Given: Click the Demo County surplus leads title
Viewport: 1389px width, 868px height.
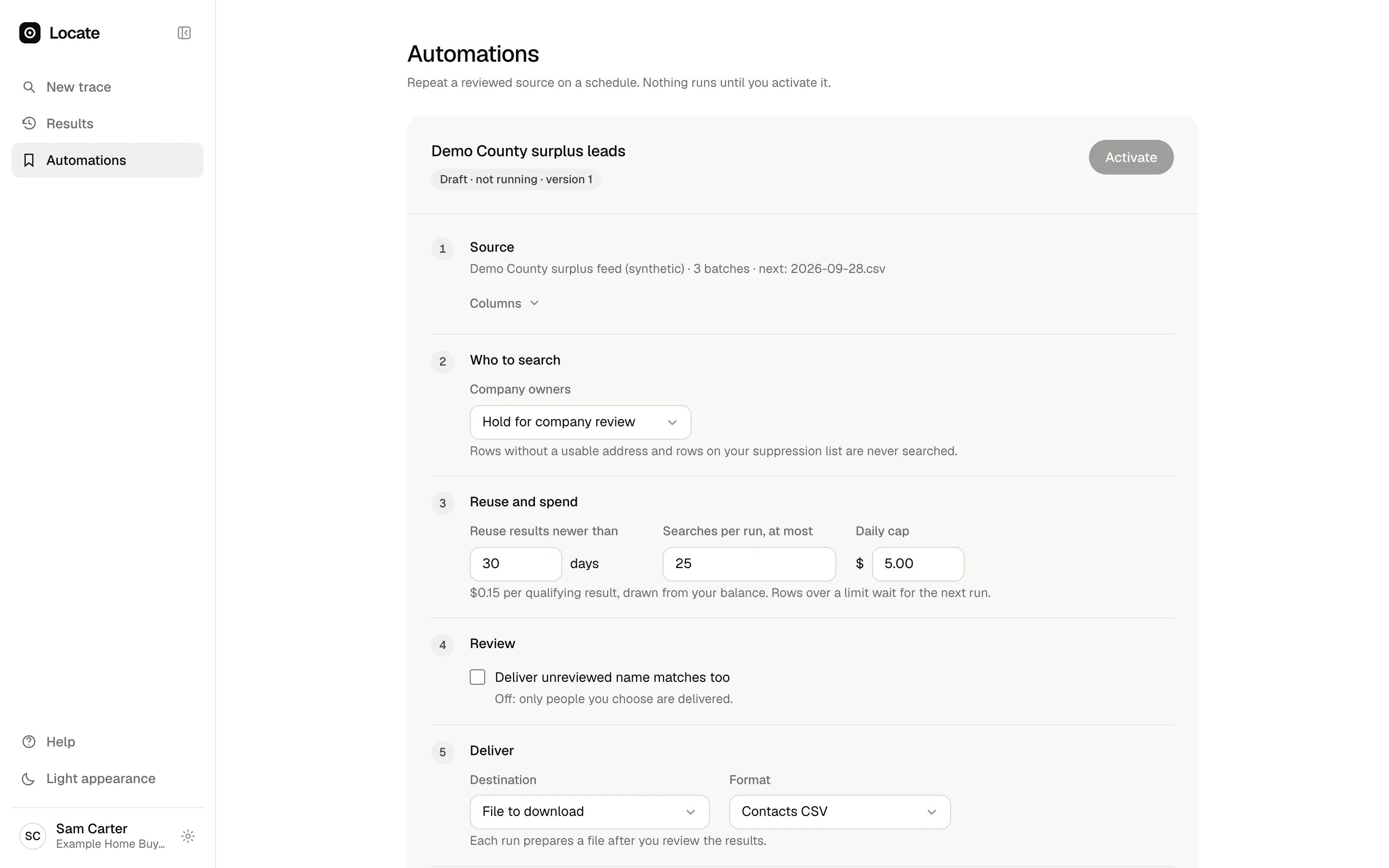Looking at the screenshot, I should point(528,151).
